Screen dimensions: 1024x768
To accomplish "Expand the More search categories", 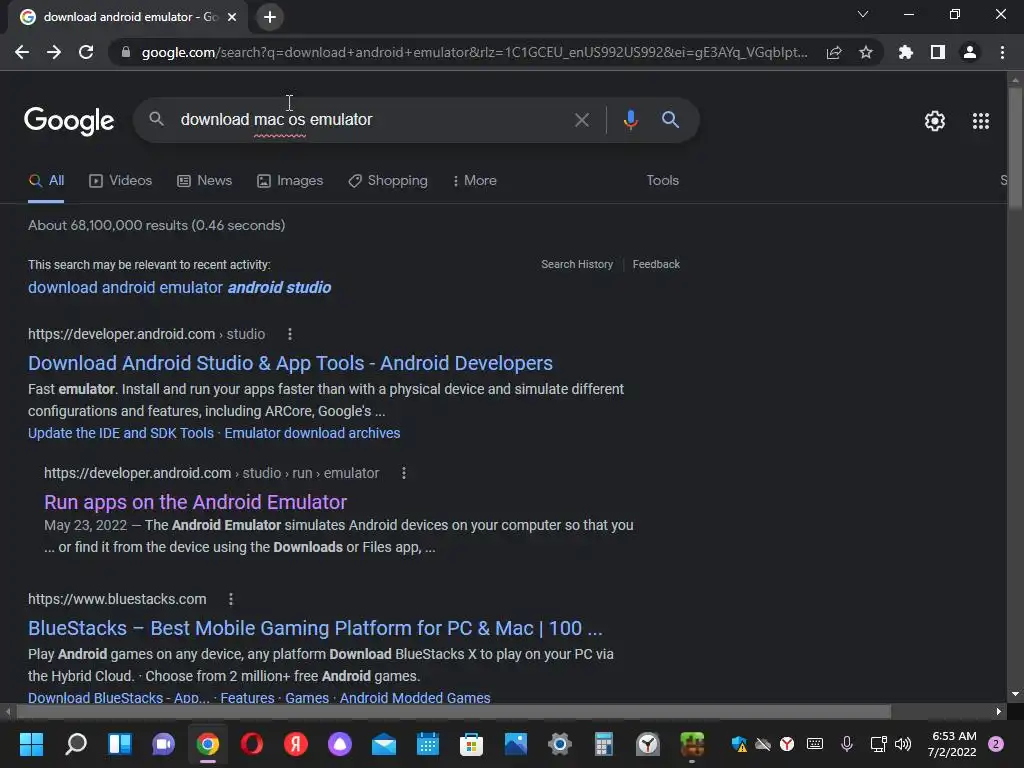I will [x=475, y=181].
